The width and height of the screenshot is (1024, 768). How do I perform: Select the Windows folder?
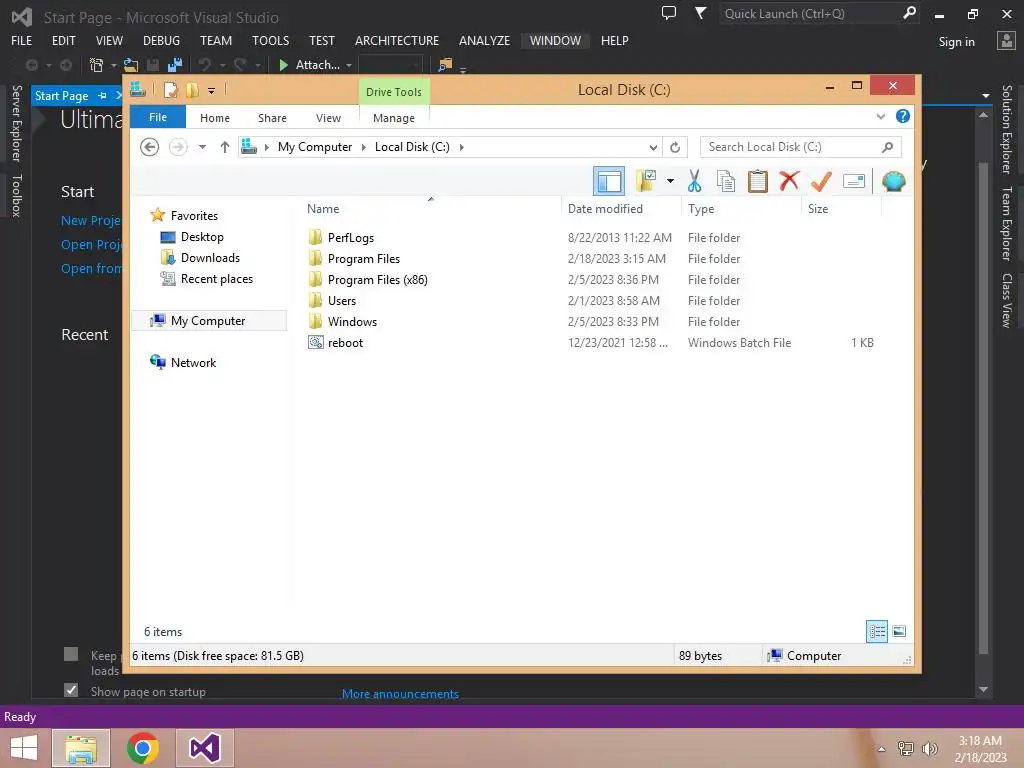click(352, 321)
